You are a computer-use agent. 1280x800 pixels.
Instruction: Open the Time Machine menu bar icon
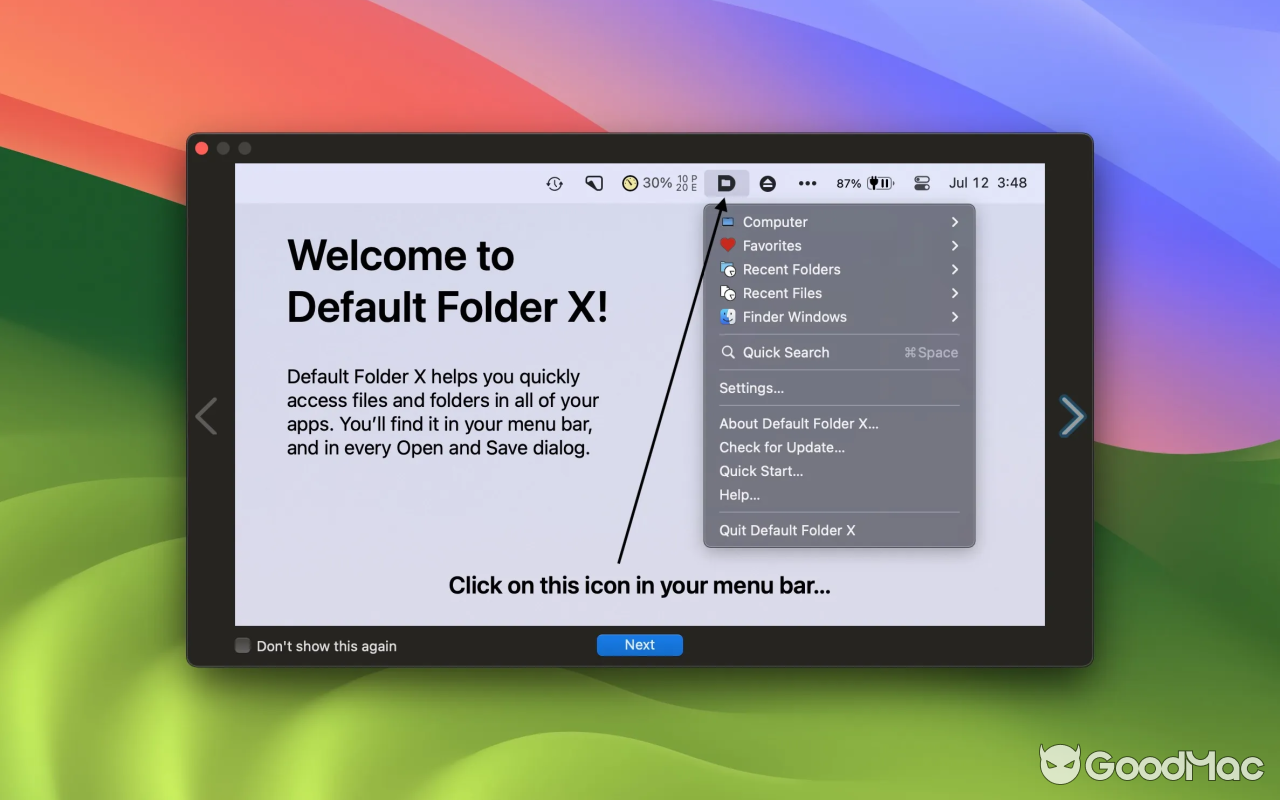[554, 183]
